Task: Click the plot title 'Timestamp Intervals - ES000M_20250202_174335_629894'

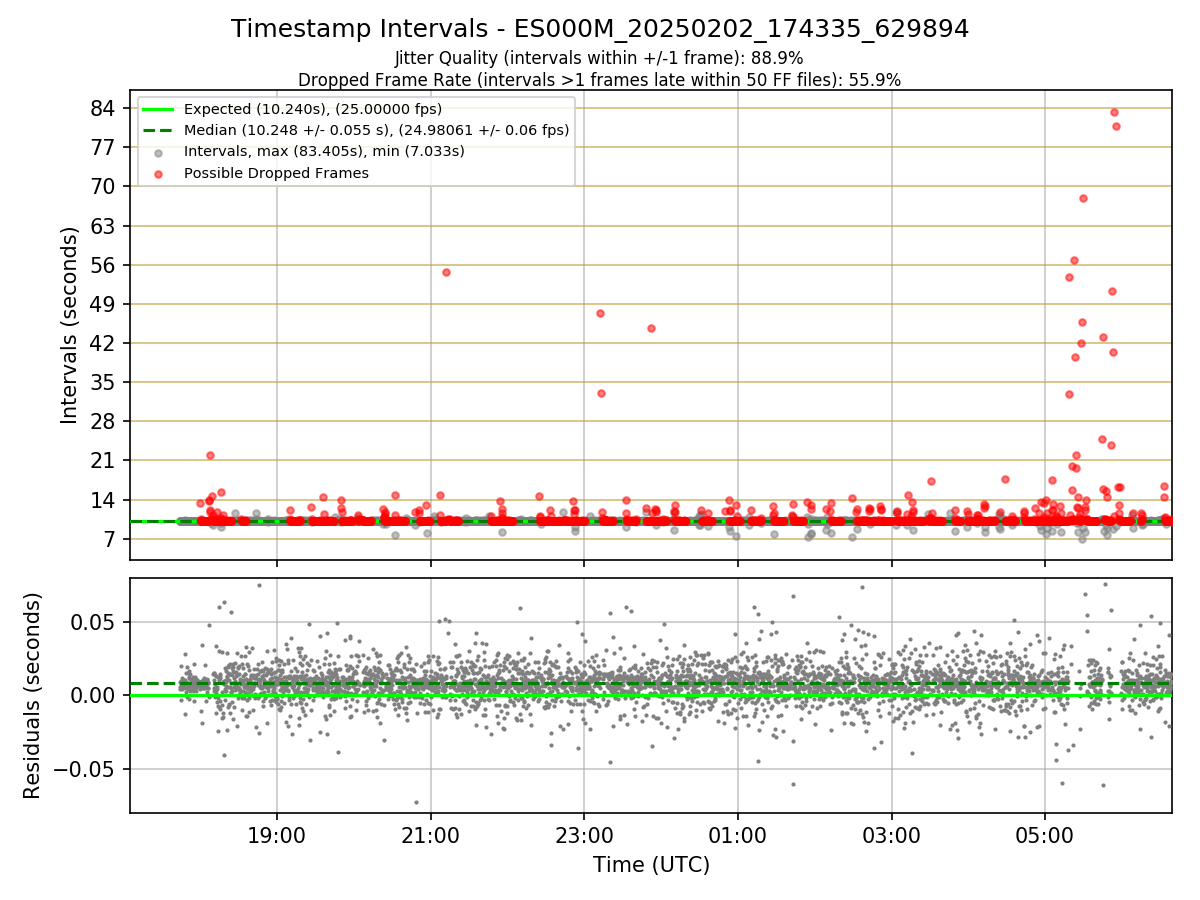Action: [600, 29]
